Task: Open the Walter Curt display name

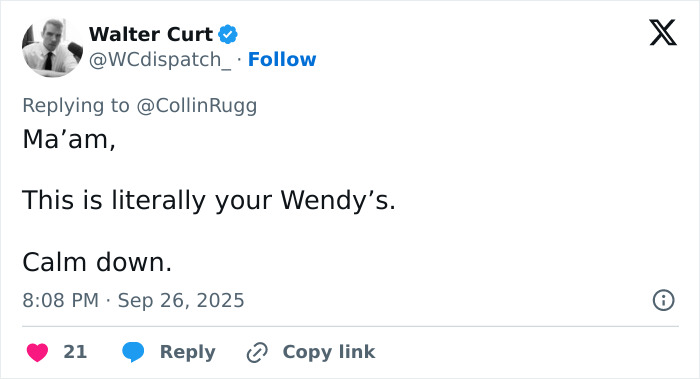Action: (151, 34)
